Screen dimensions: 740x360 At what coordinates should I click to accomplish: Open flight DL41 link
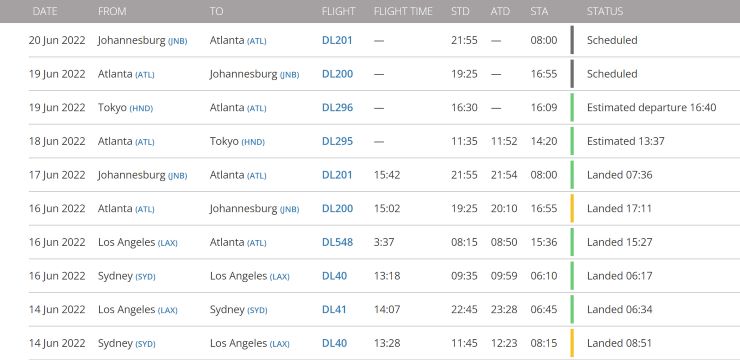coord(334,310)
